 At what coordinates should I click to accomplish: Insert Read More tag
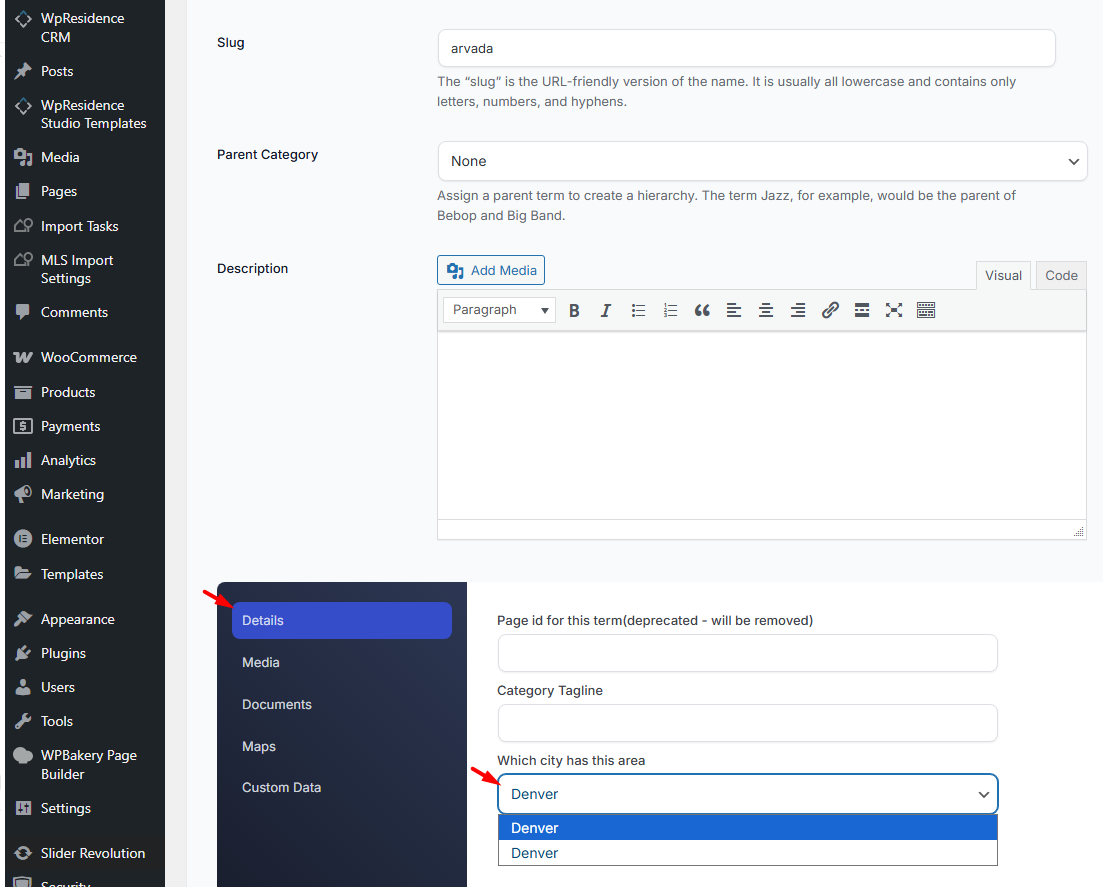862,310
